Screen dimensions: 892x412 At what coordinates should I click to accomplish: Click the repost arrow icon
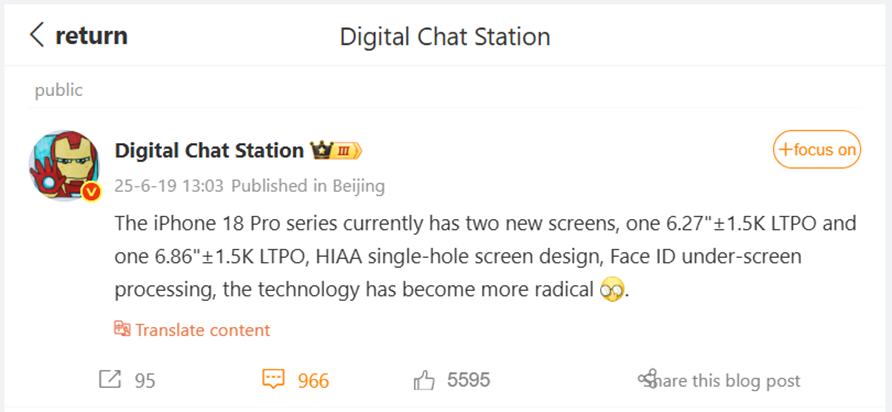point(109,380)
